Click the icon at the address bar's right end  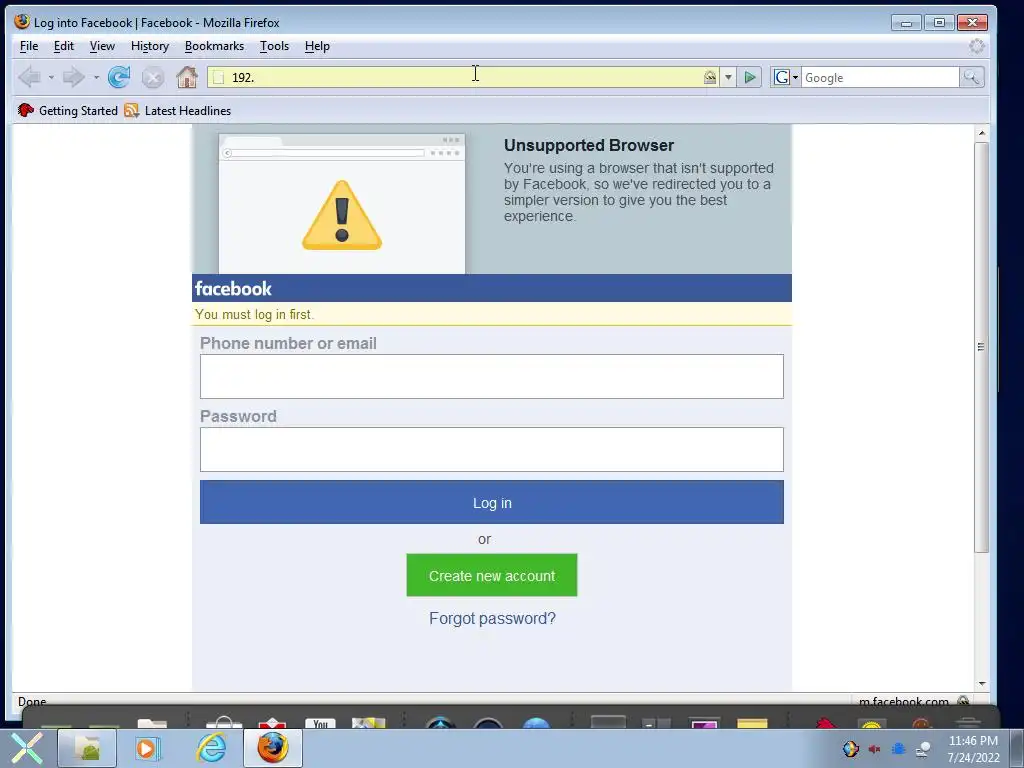[710, 77]
